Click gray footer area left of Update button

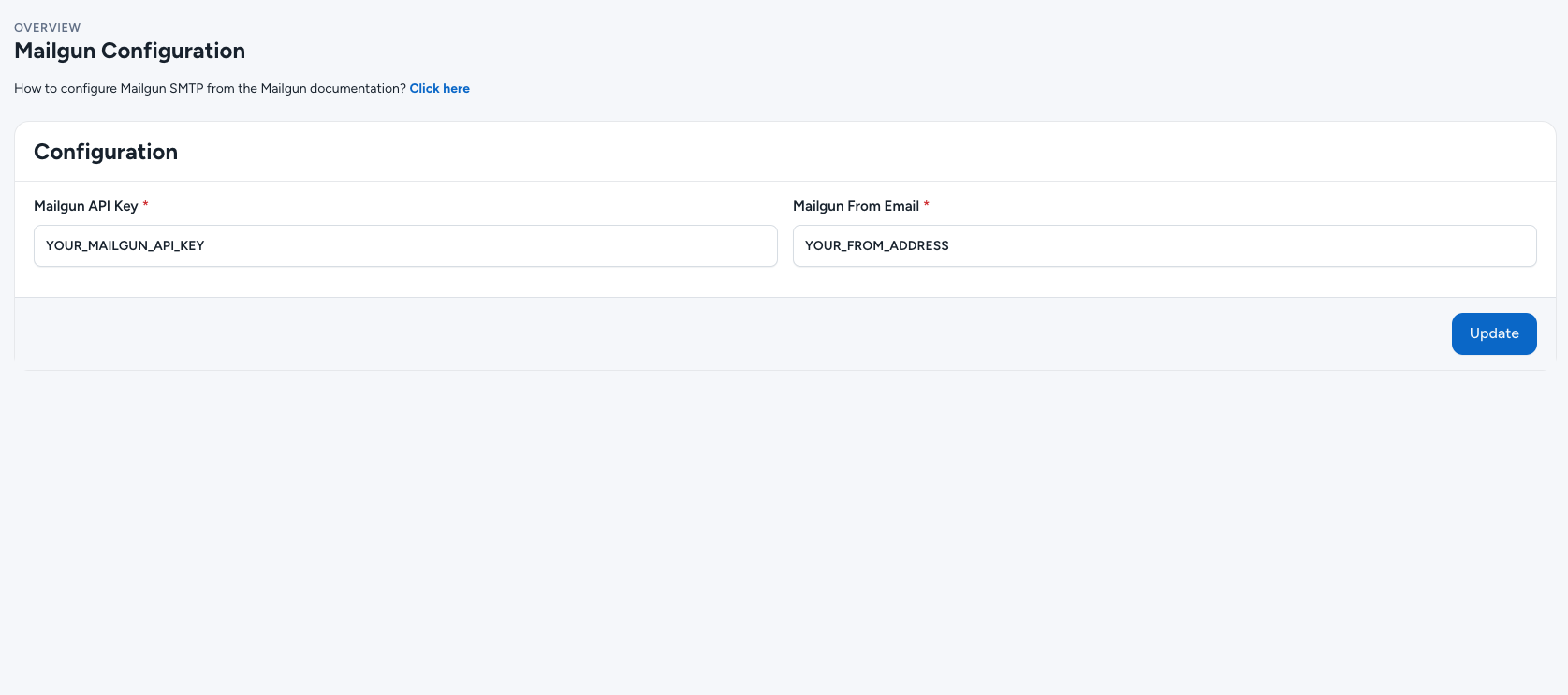click(x=730, y=333)
